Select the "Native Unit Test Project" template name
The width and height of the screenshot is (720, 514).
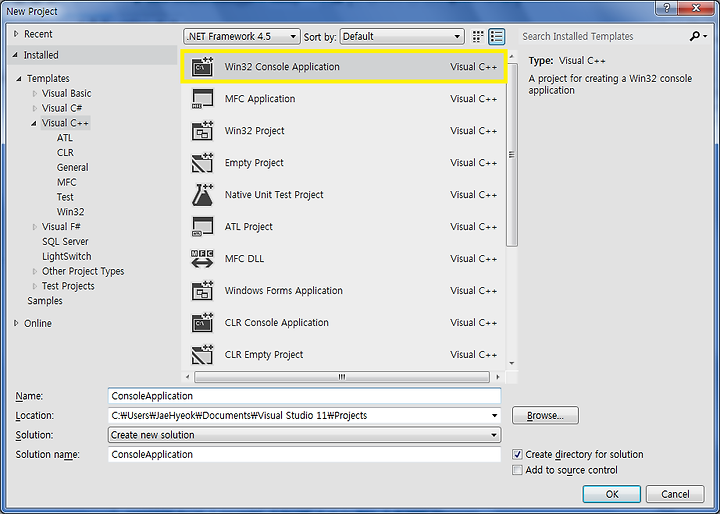tap(274, 195)
